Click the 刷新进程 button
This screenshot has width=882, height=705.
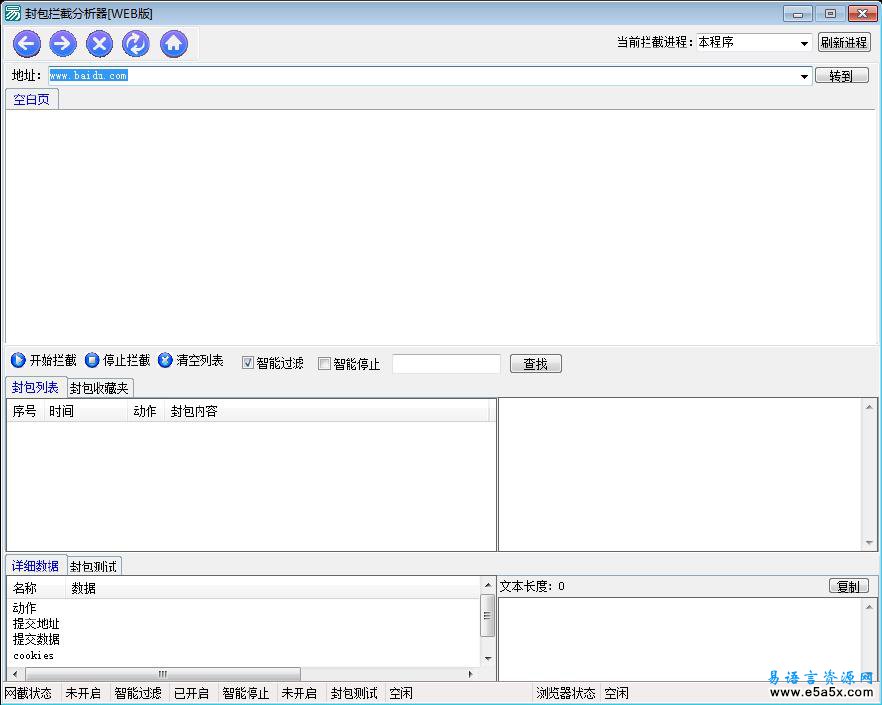(844, 42)
